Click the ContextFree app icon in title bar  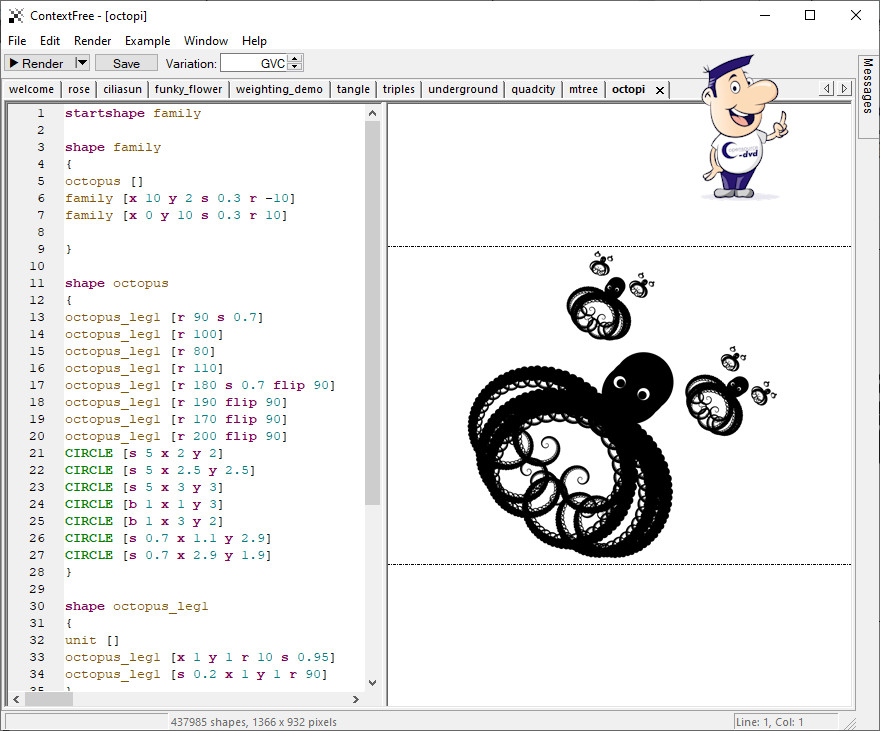(16, 15)
